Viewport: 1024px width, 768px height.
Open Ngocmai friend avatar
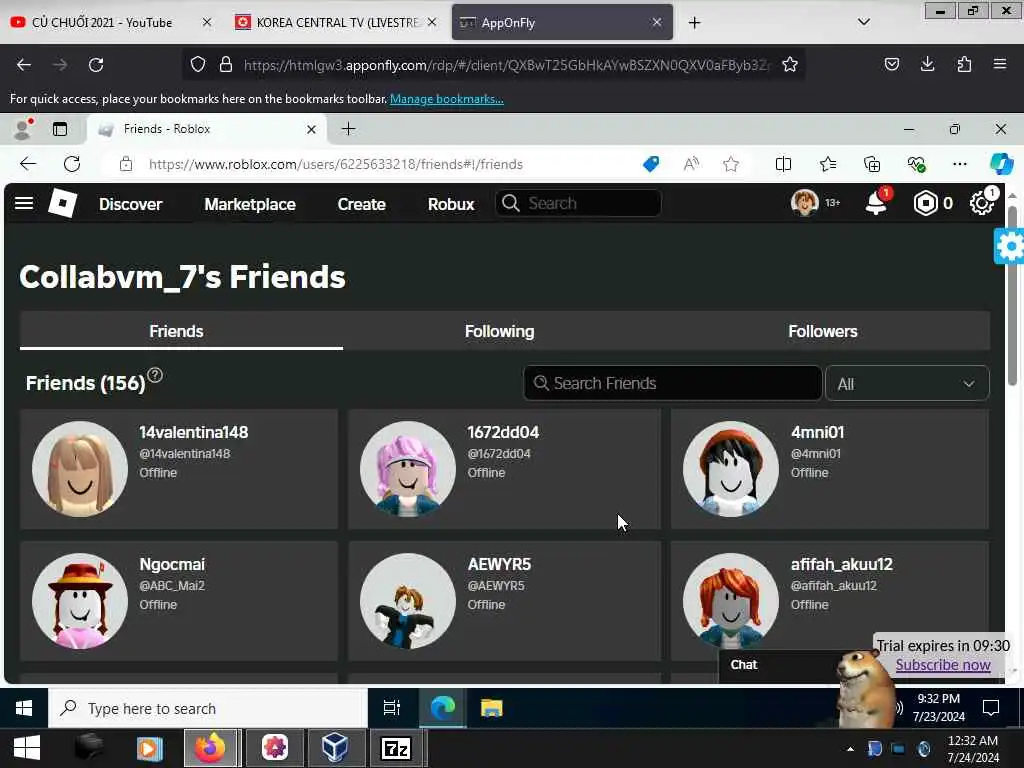pos(80,601)
